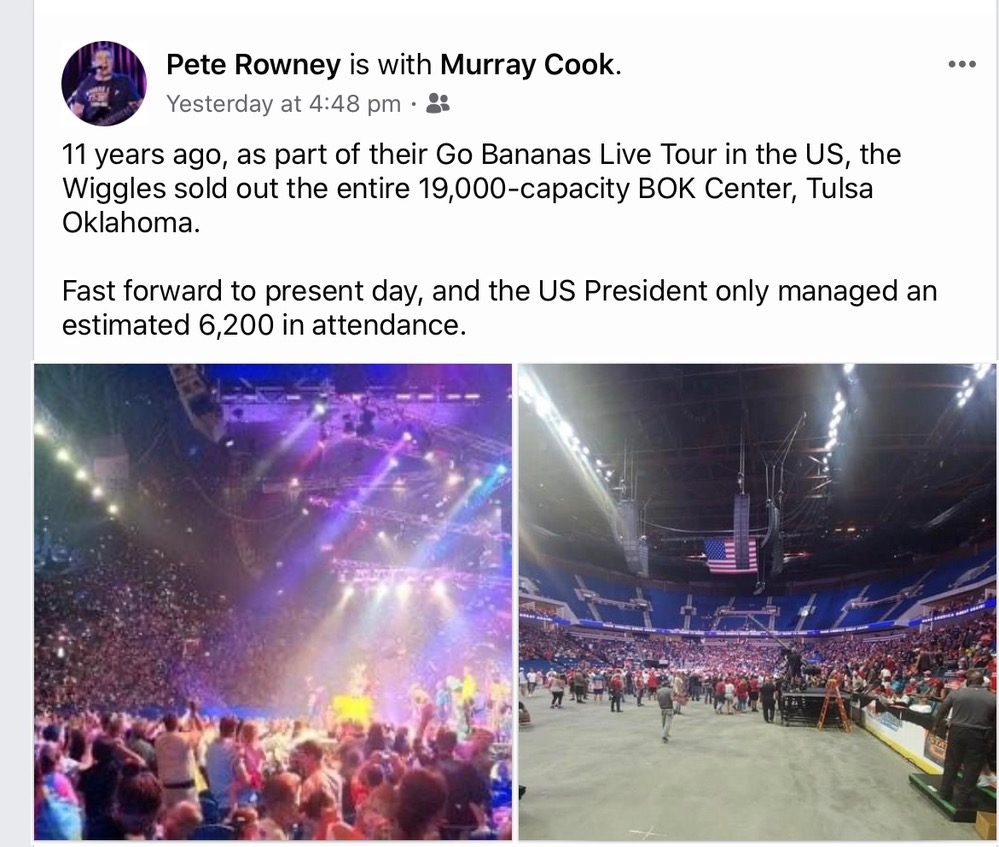Screen dimensions: 999x847
Task: Click the orange ladder in the rally photo
Action: click(833, 706)
